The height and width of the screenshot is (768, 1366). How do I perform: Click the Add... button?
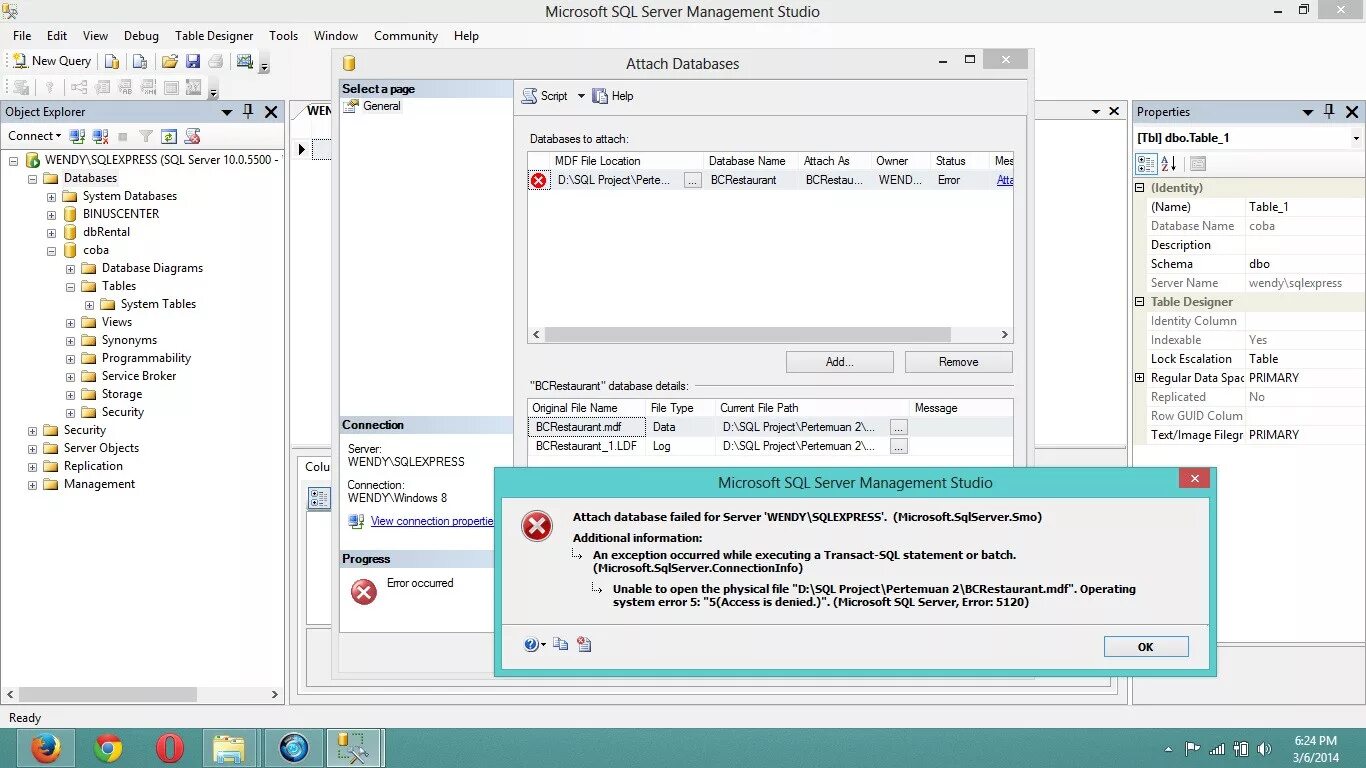839,362
